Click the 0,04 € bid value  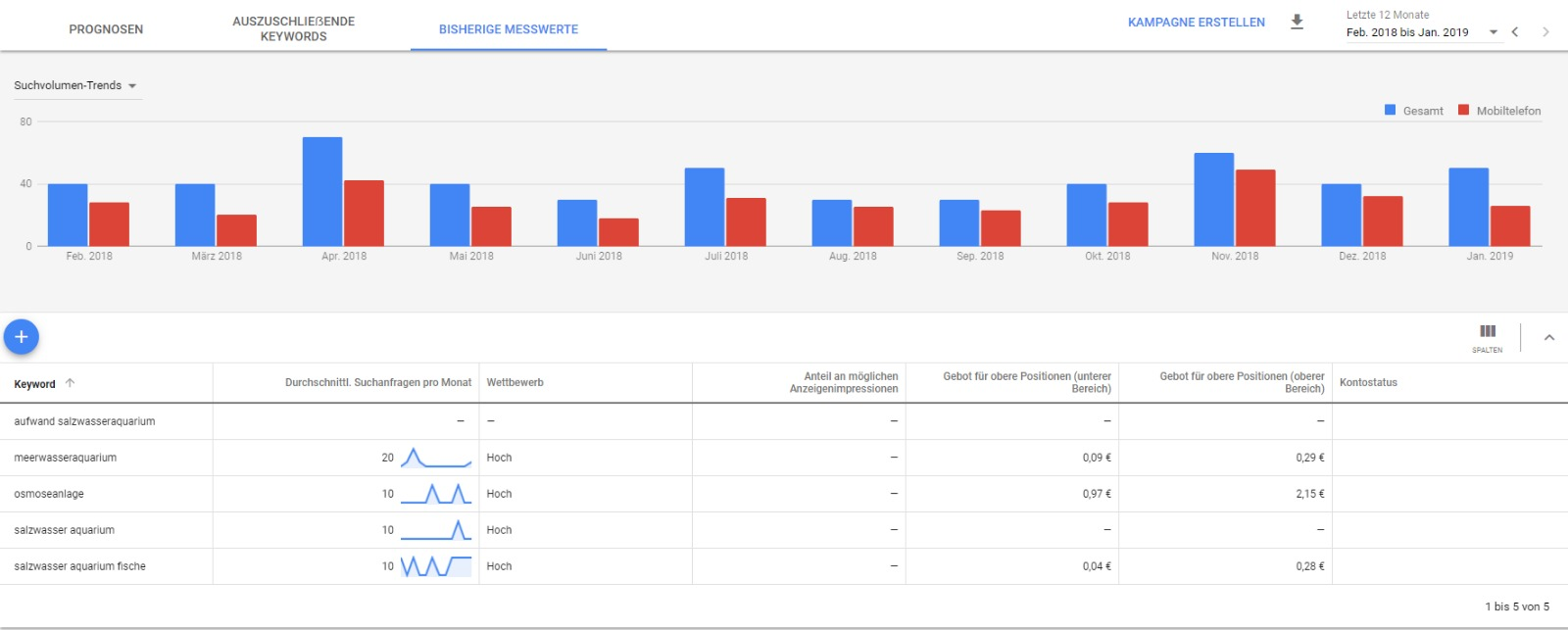click(x=1097, y=566)
